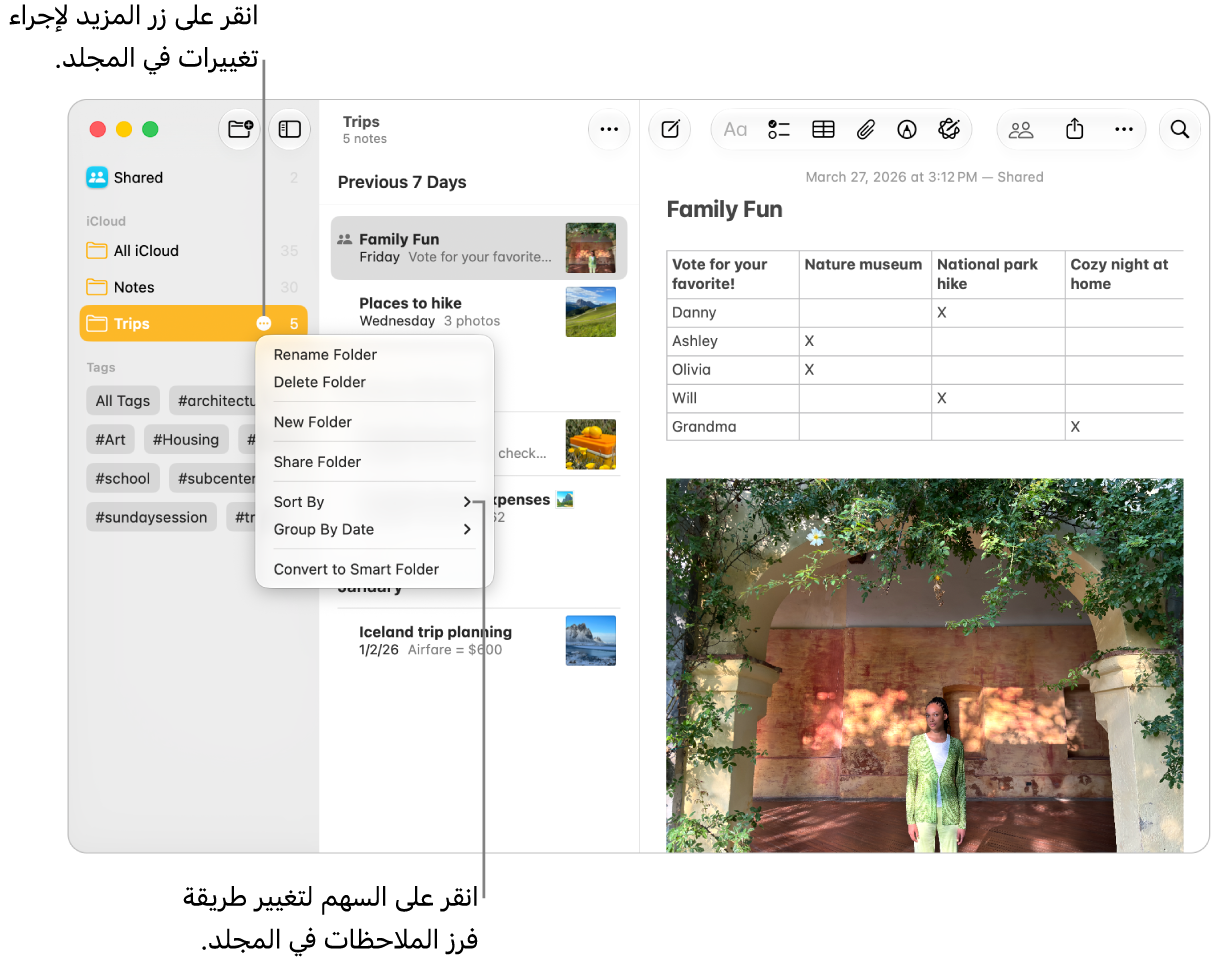Viewport: 1213px width, 963px height.
Task: Expand the Sort By submenu
Action: point(374,502)
